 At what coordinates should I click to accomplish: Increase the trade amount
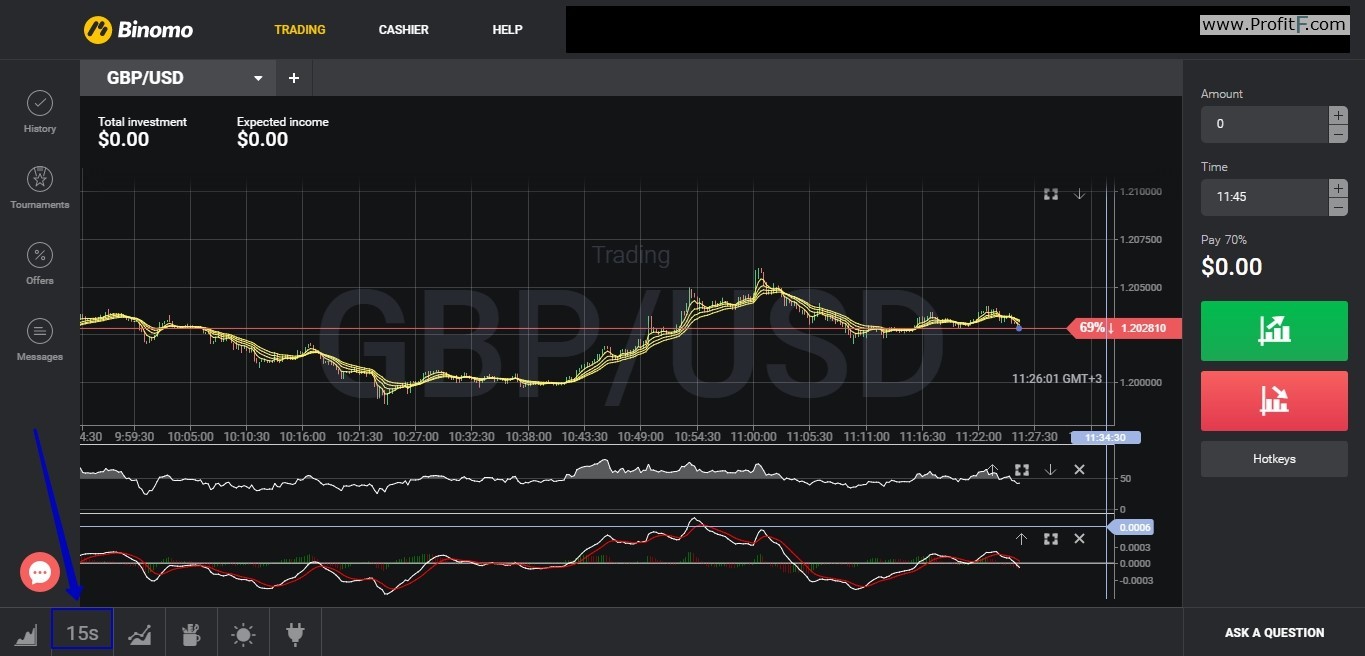click(x=1338, y=115)
